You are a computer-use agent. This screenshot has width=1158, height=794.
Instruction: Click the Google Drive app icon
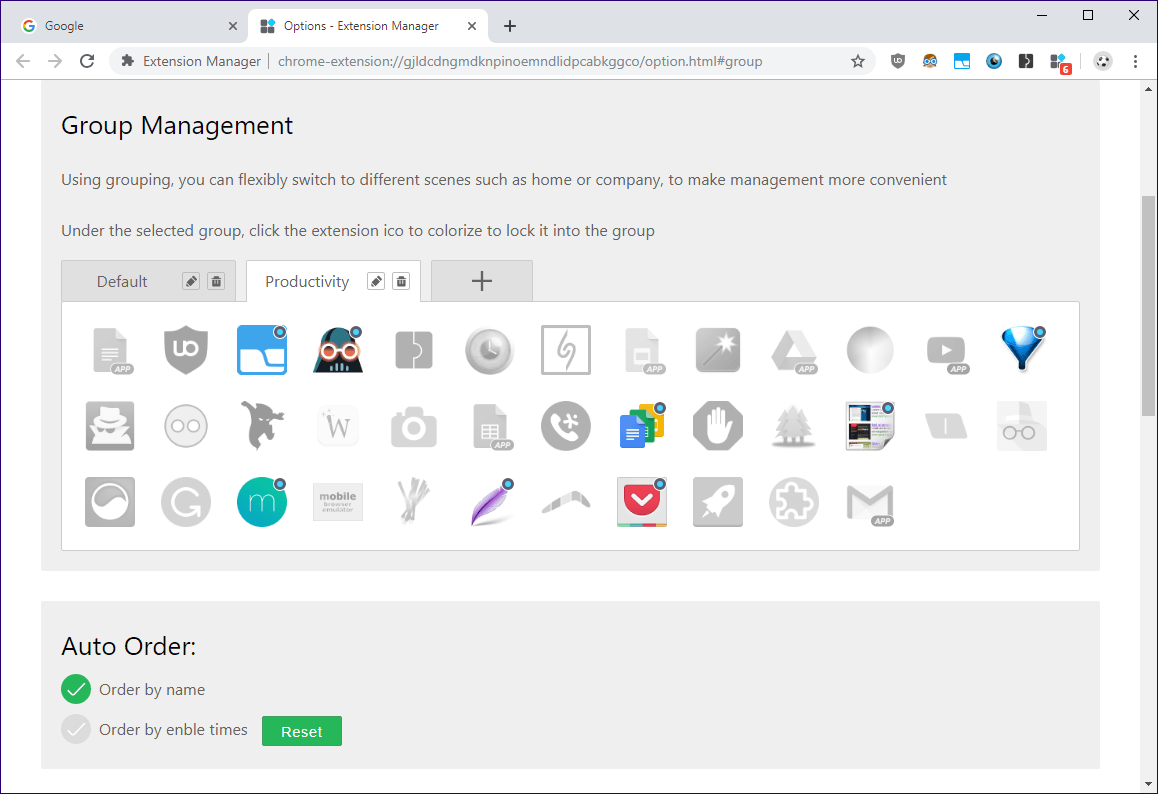click(x=794, y=350)
